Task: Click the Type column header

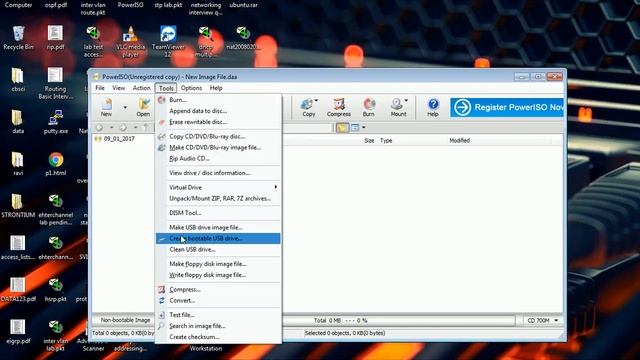Action: (x=386, y=140)
